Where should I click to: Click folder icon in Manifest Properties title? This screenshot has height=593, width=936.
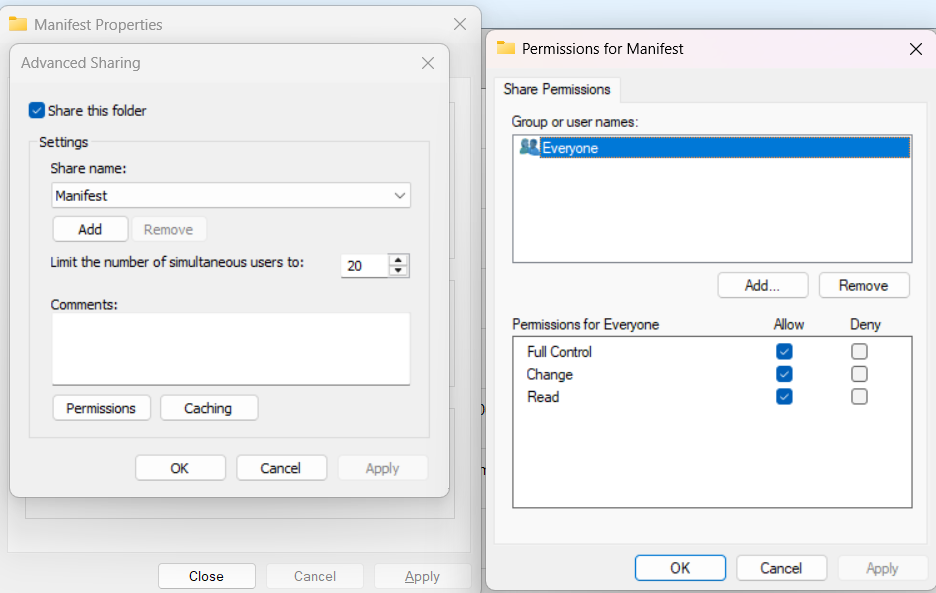tap(18, 24)
